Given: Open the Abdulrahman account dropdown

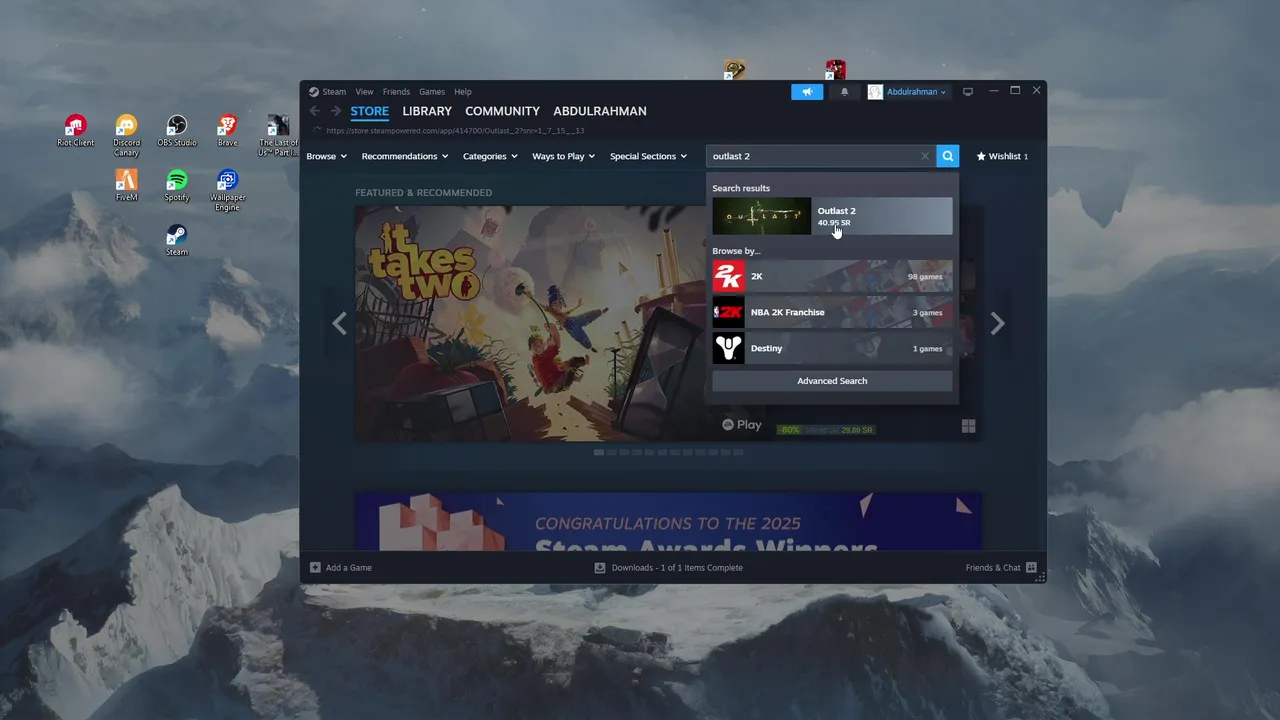Looking at the screenshot, I should [x=907, y=92].
